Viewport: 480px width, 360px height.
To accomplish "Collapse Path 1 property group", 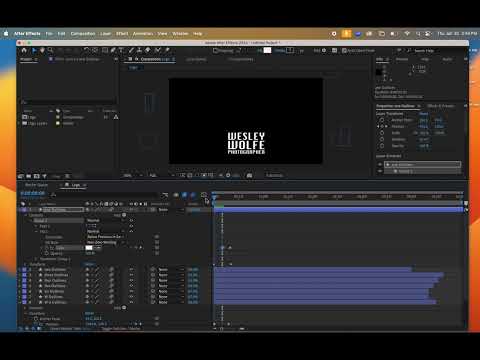I will coord(36,226).
